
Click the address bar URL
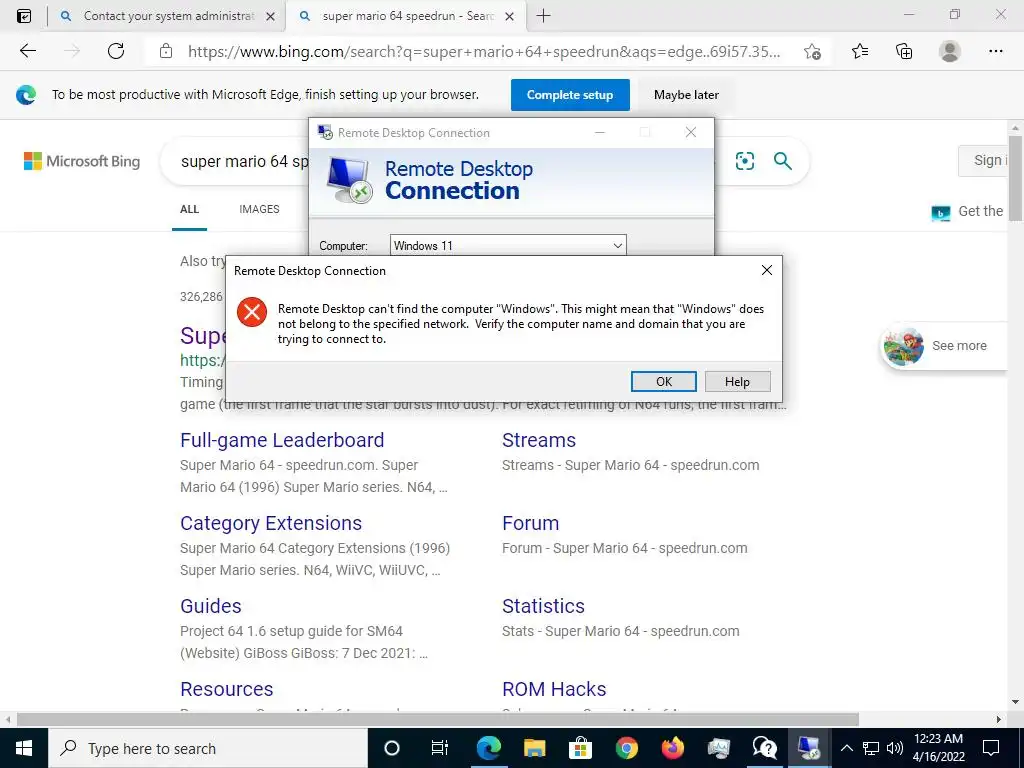[x=483, y=52]
